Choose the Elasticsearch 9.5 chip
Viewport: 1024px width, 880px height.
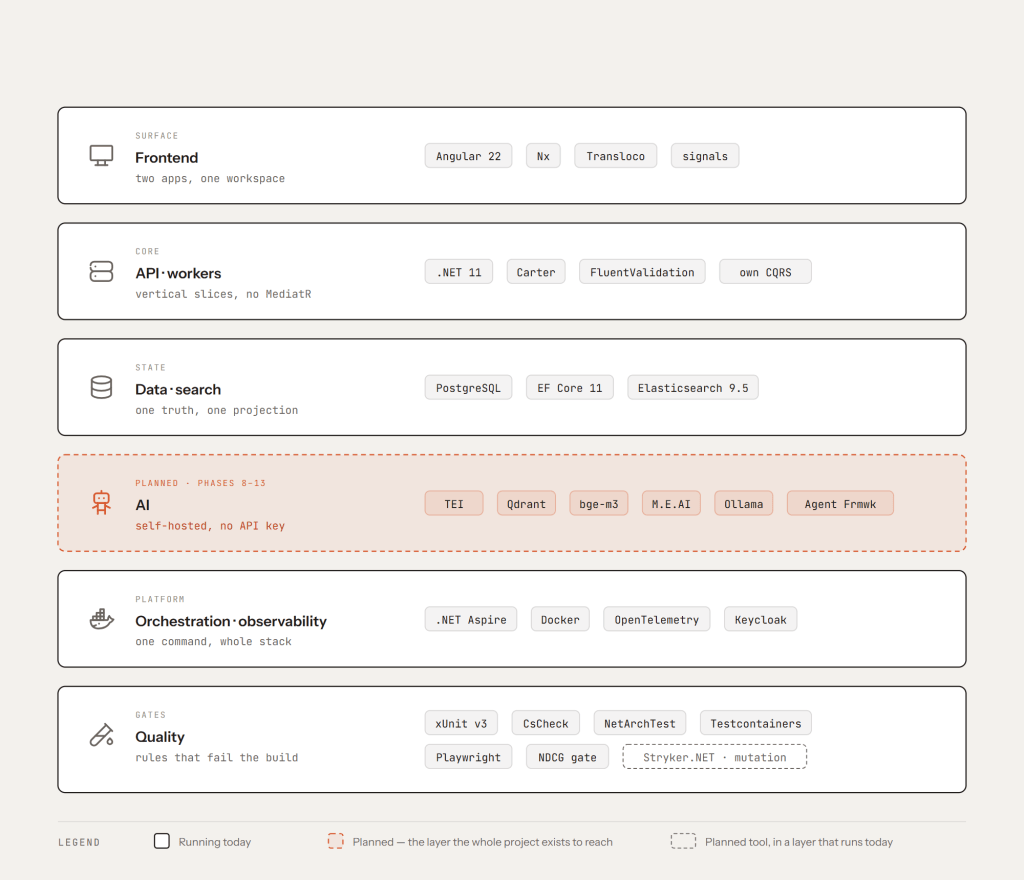pyautogui.click(x=693, y=388)
